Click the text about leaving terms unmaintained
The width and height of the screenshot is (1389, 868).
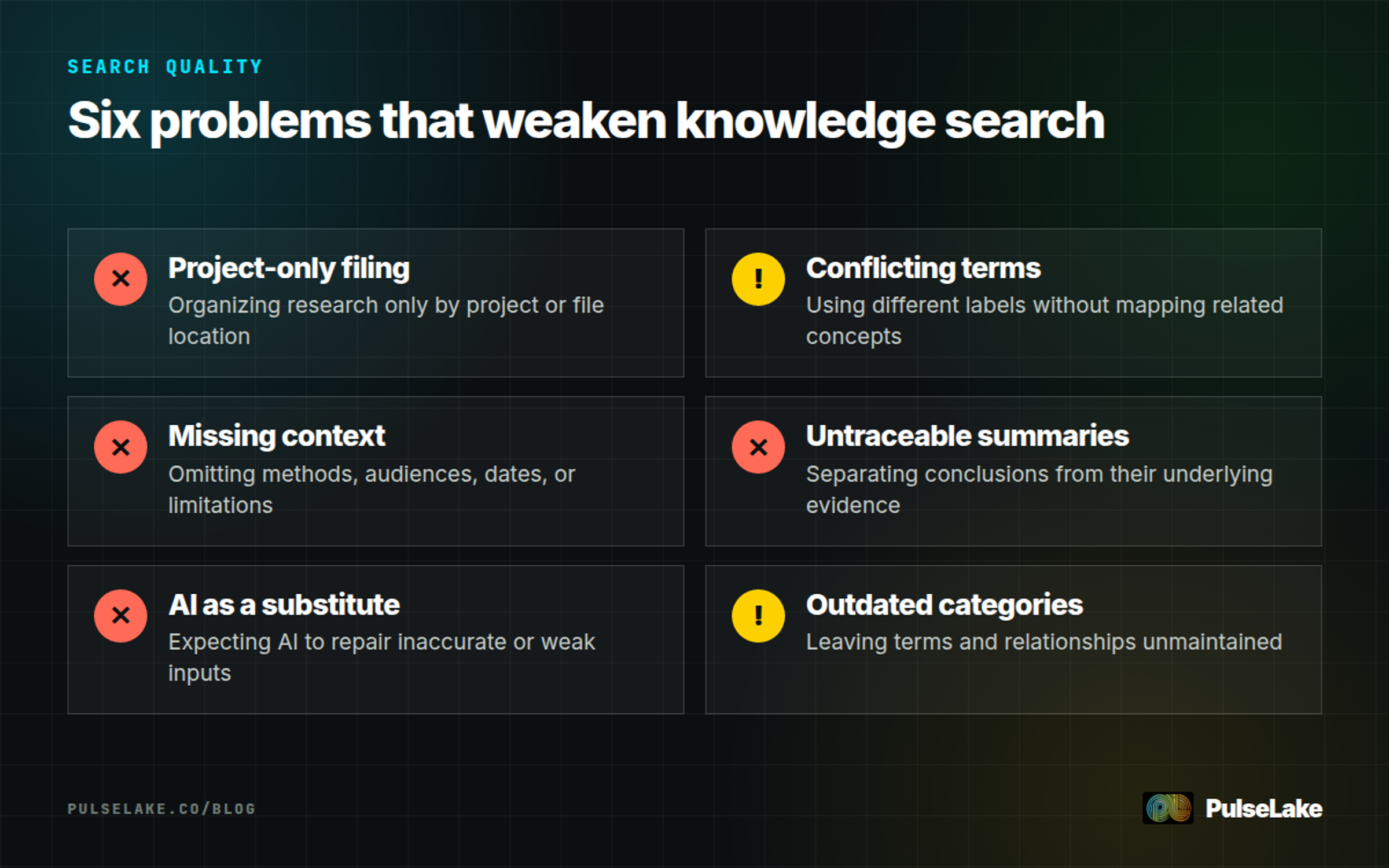point(1044,642)
